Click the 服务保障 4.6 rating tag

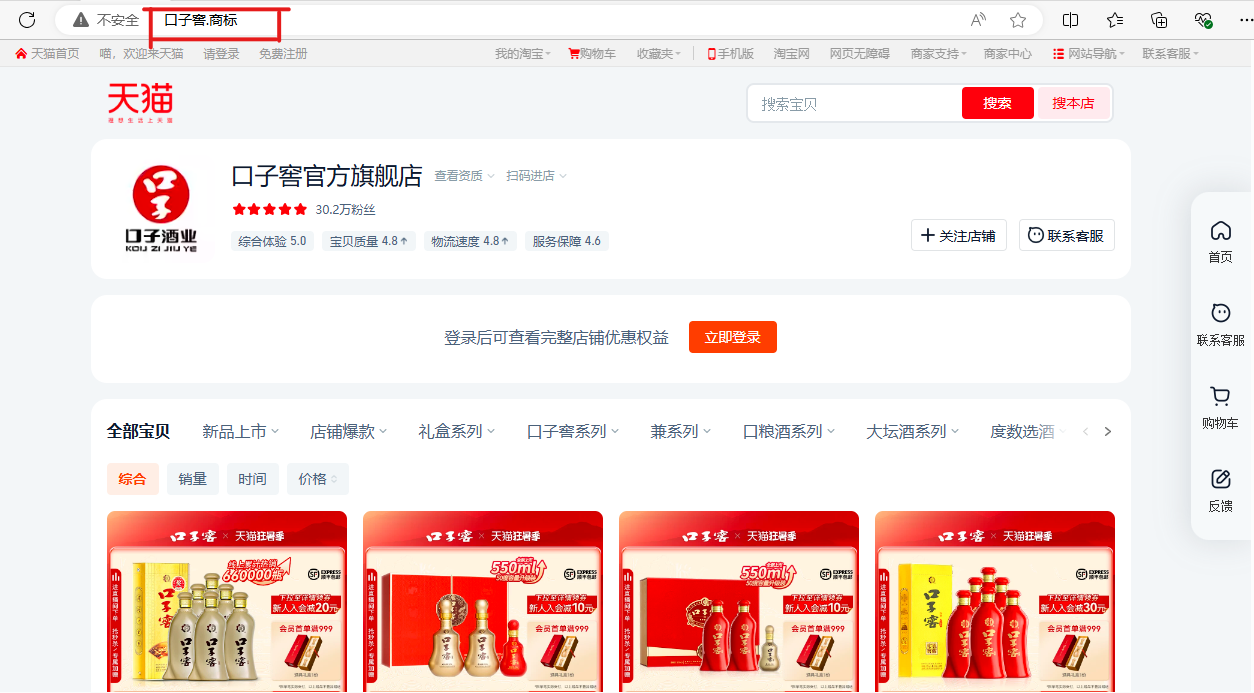pyautogui.click(x=567, y=241)
